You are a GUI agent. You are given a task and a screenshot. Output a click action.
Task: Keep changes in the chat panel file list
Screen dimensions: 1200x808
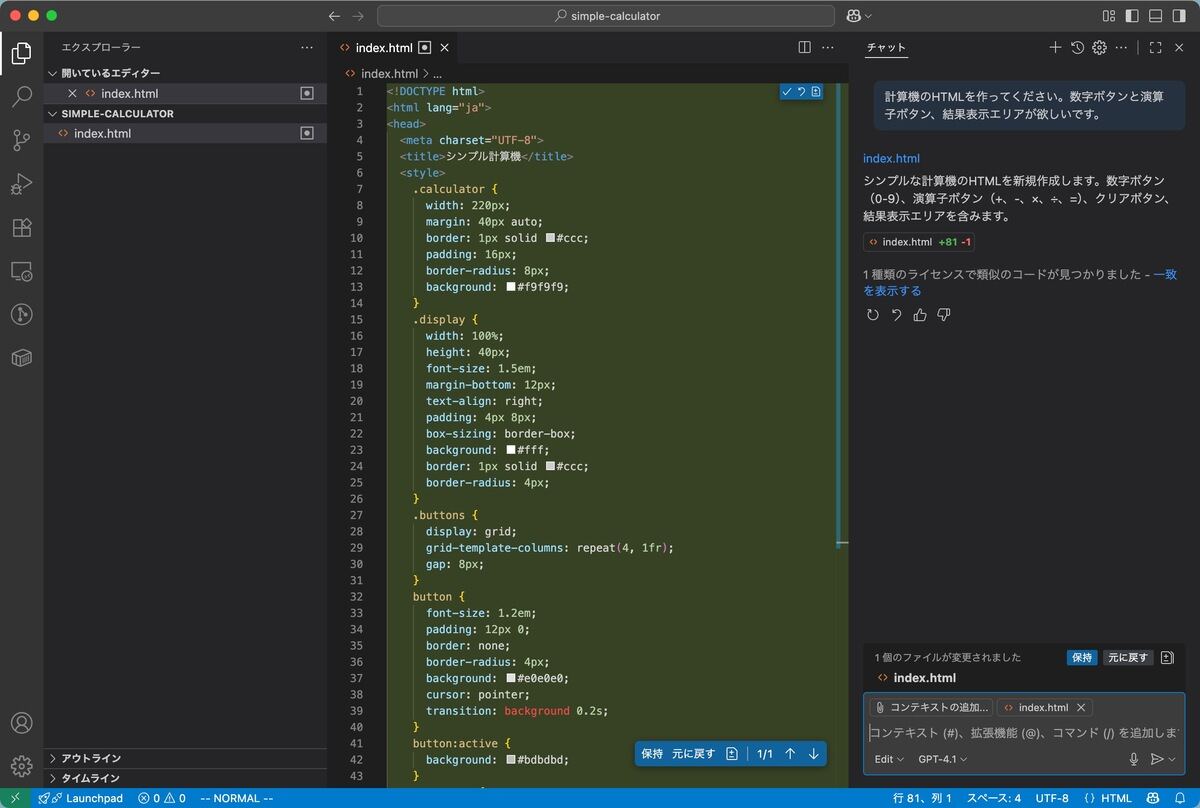1082,657
